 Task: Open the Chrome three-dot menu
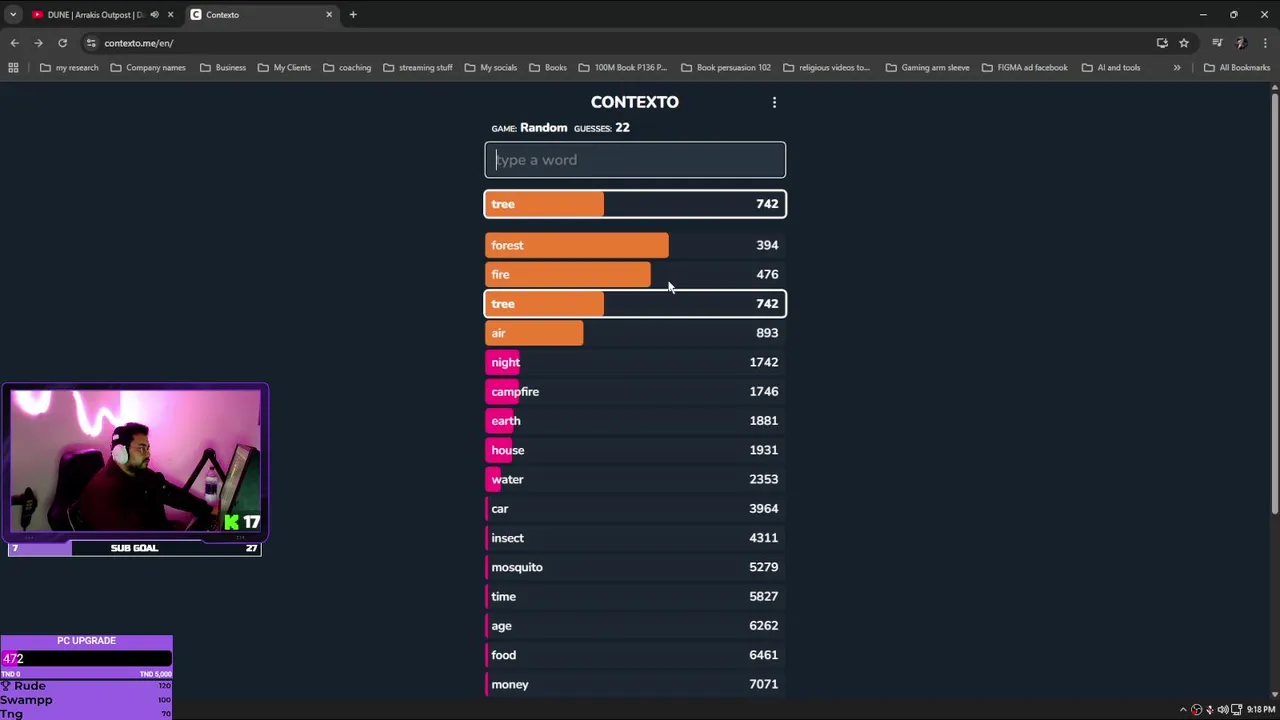coord(1265,43)
